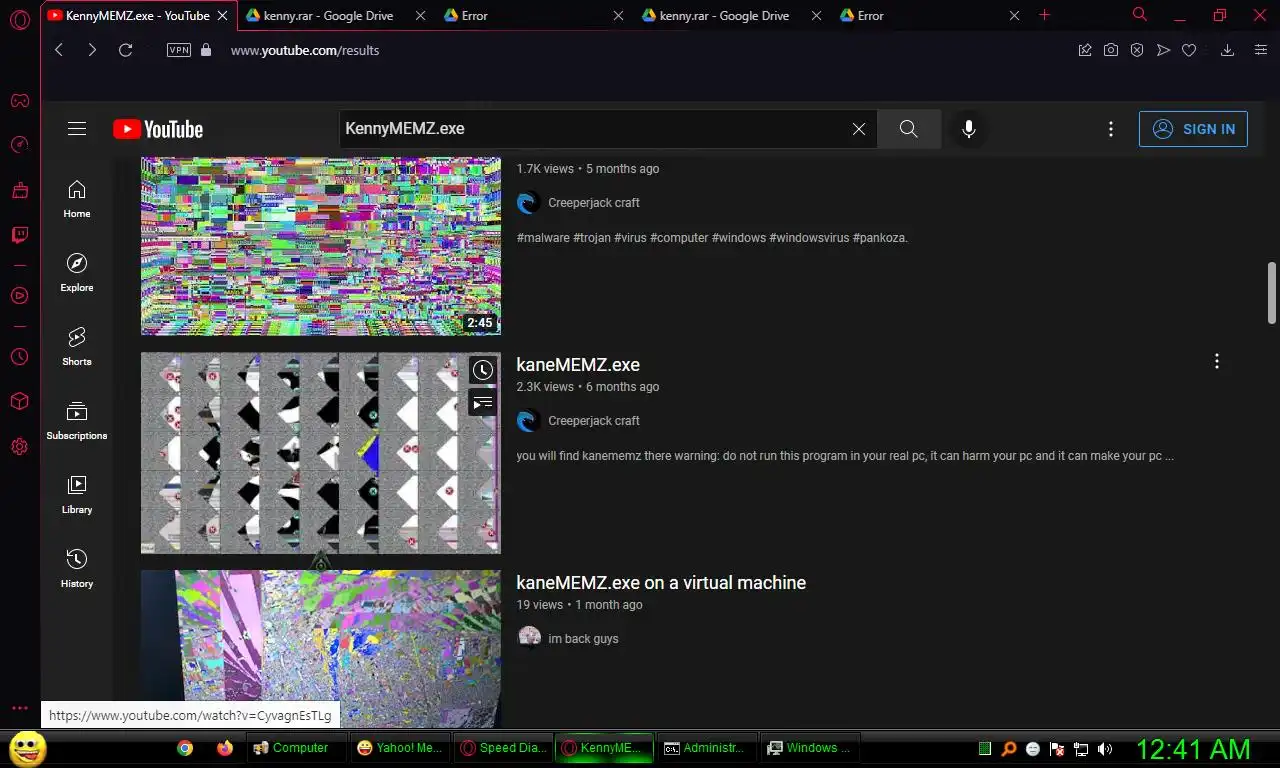Image resolution: width=1280 pixels, height=768 pixels.
Task: Go to YouTube Home in sidebar
Action: pos(77,199)
